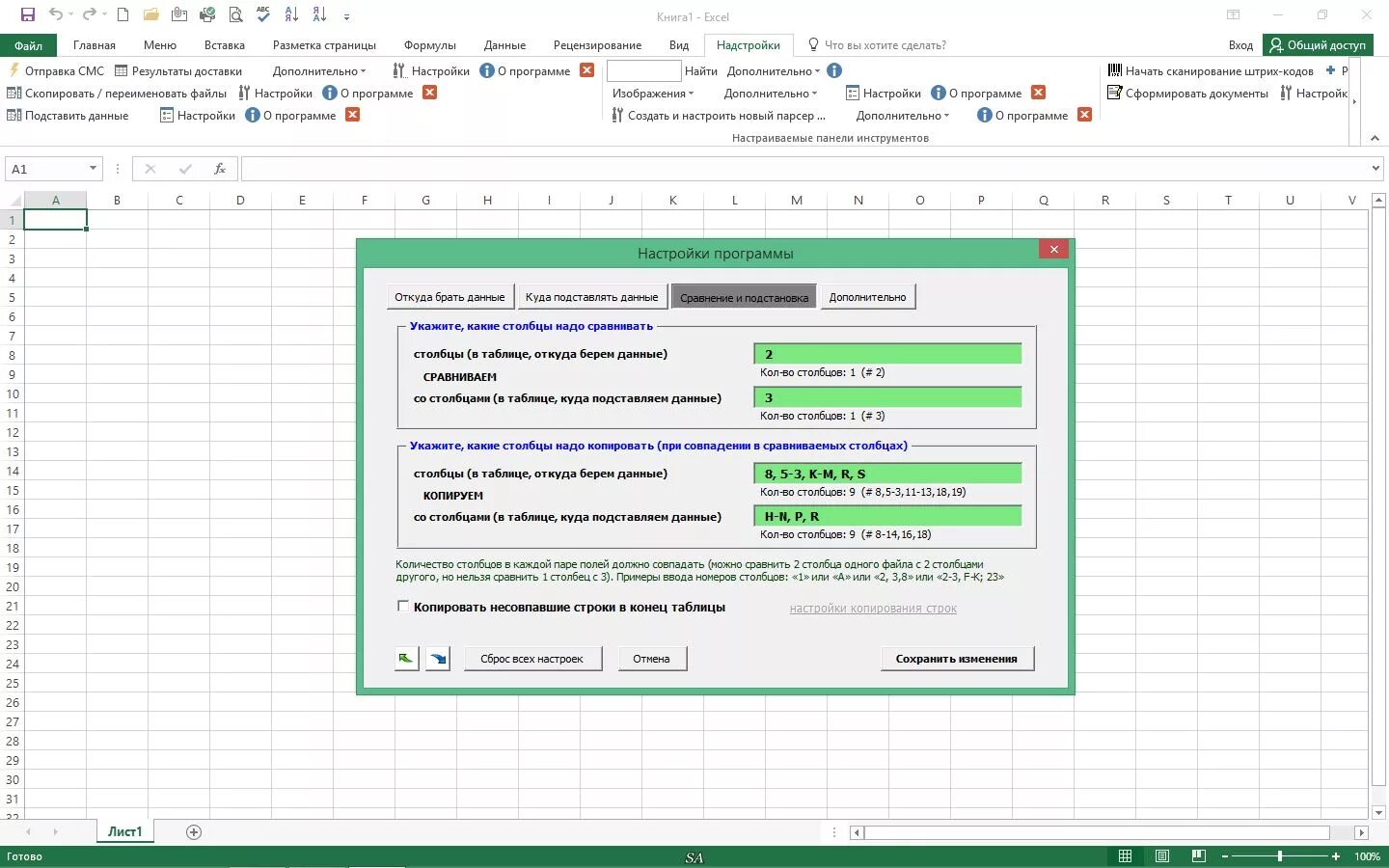The image size is (1389, 868).
Task: Click Скопировать / переименовать файлы
Action: click(x=117, y=93)
